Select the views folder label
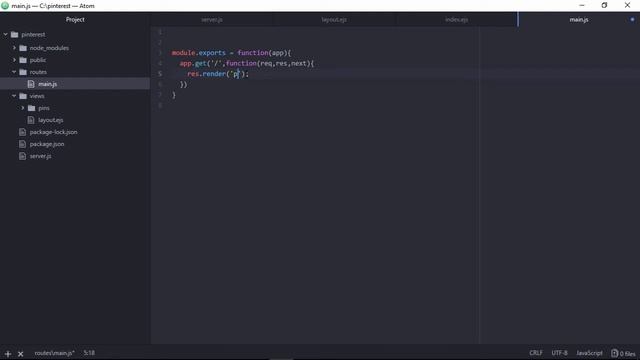Image resolution: width=640 pixels, height=360 pixels. point(37,96)
